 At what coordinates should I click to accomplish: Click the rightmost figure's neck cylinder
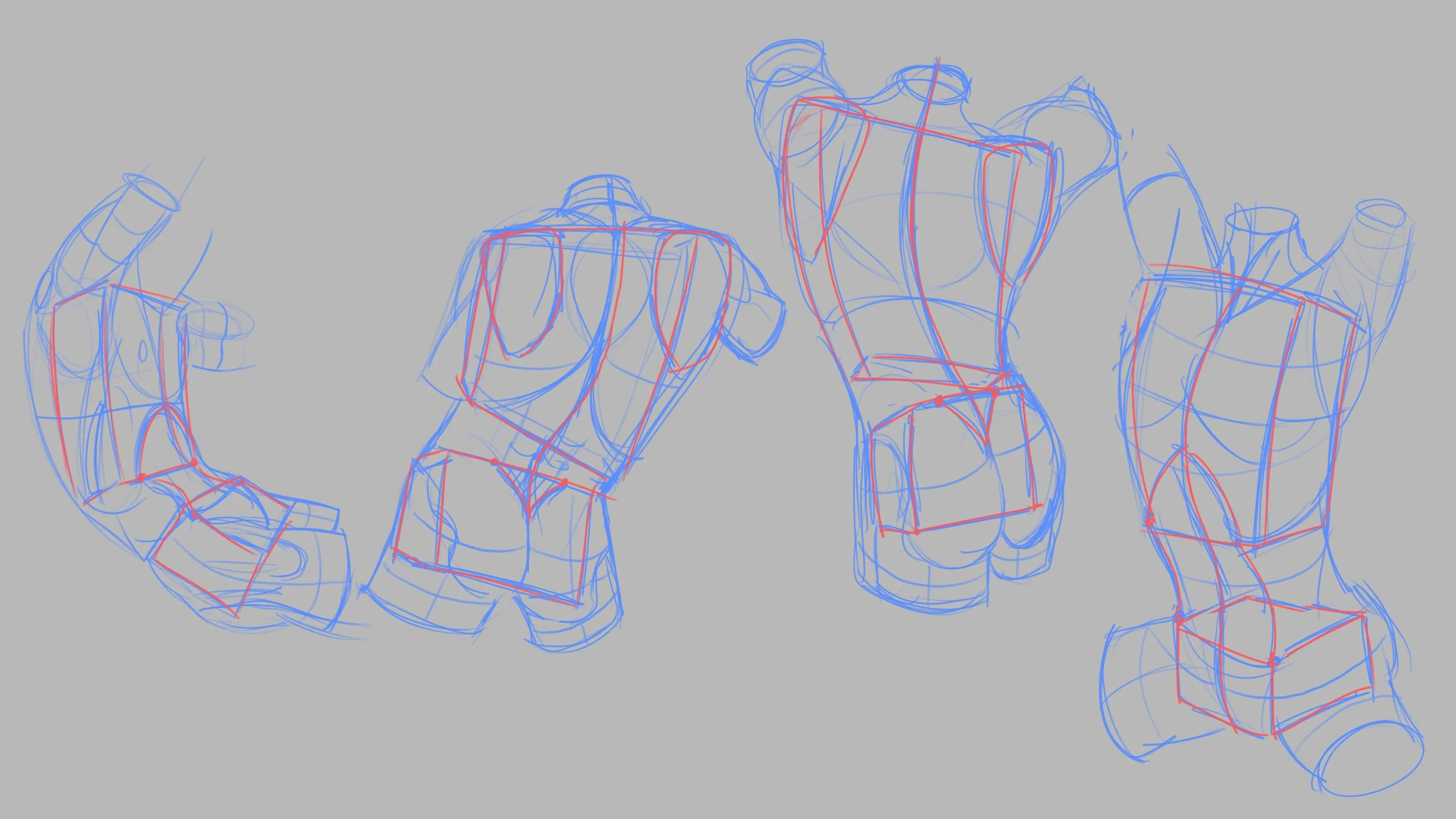(x=1261, y=233)
